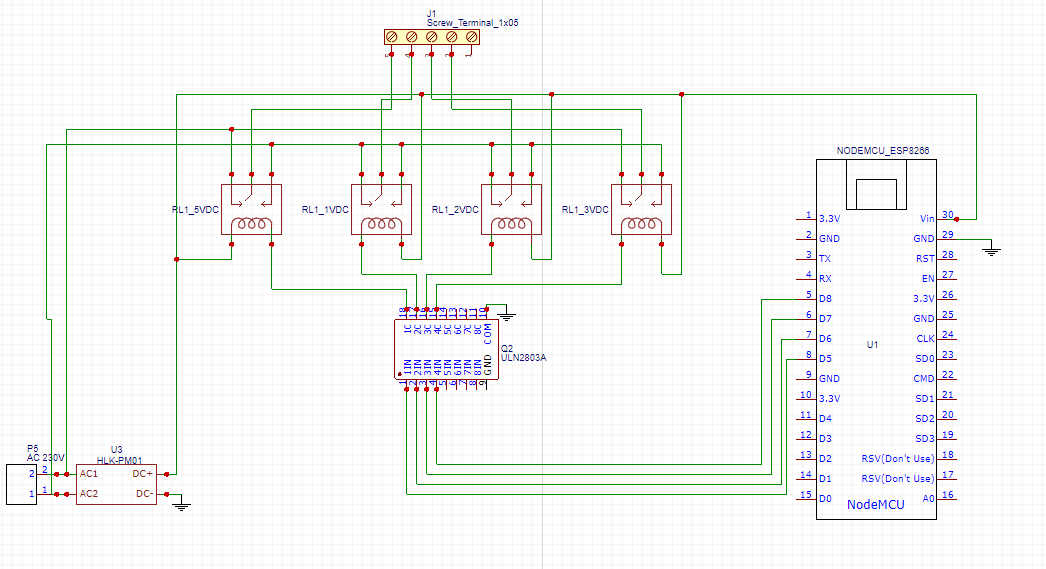The width and height of the screenshot is (1046, 569).
Task: Click the AC 230V label
Action: click(46, 458)
